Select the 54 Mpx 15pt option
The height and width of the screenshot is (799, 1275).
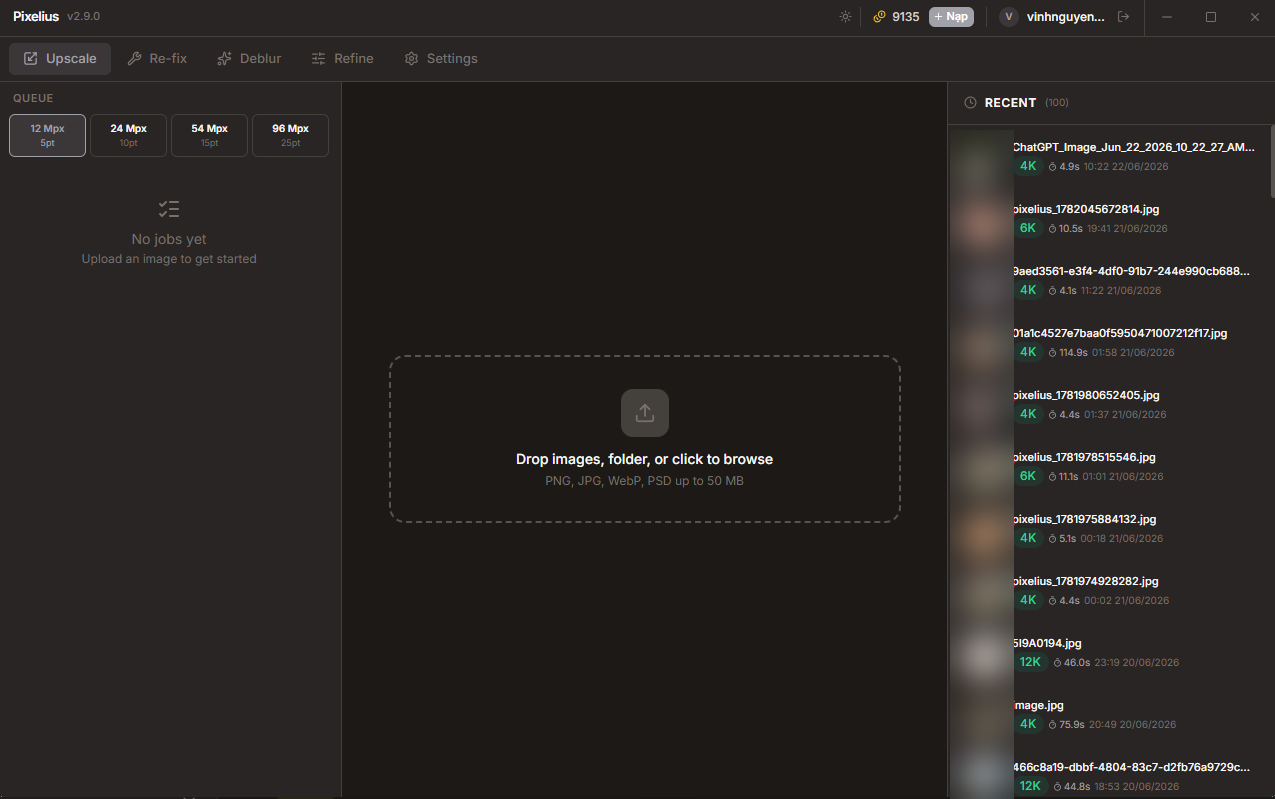[x=209, y=135]
